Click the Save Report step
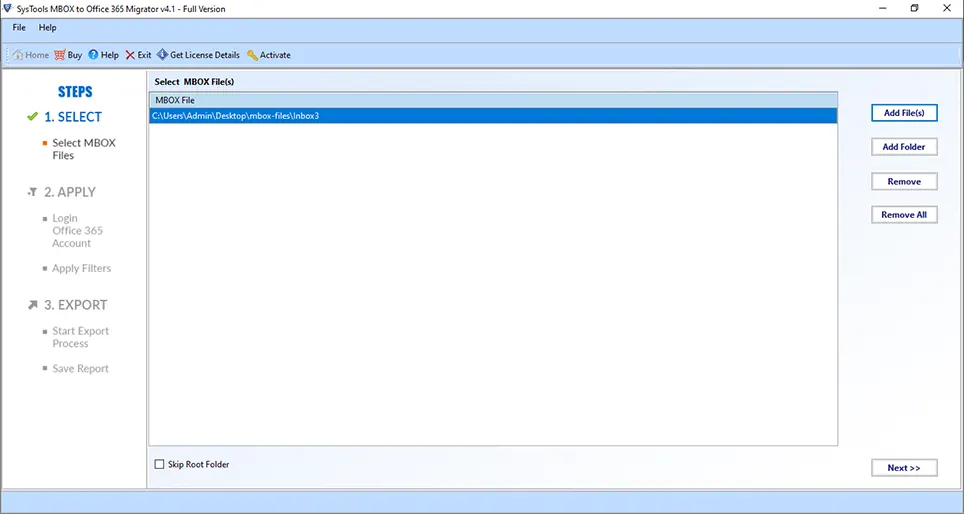 point(80,368)
